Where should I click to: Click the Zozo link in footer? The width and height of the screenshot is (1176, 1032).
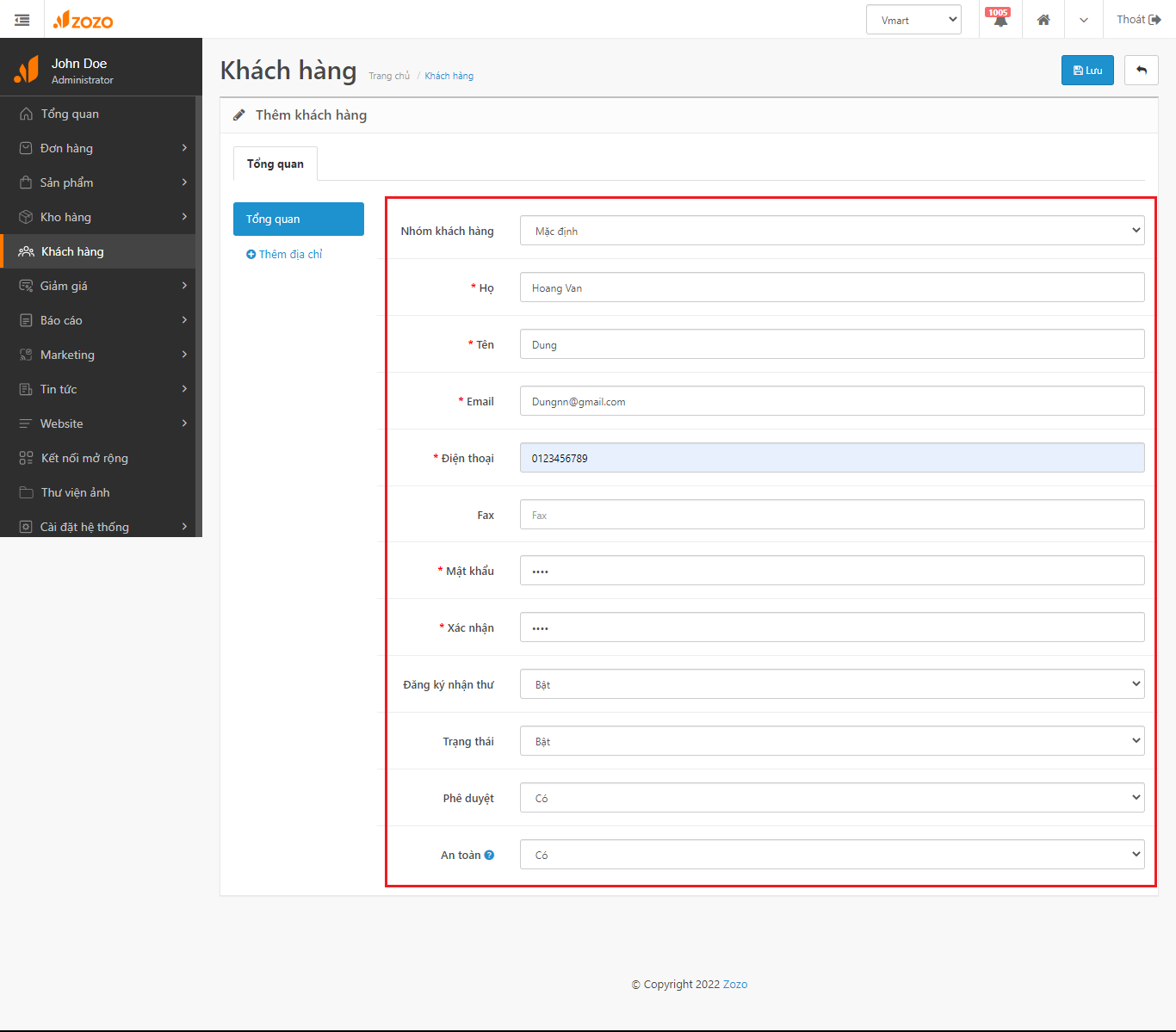(735, 984)
